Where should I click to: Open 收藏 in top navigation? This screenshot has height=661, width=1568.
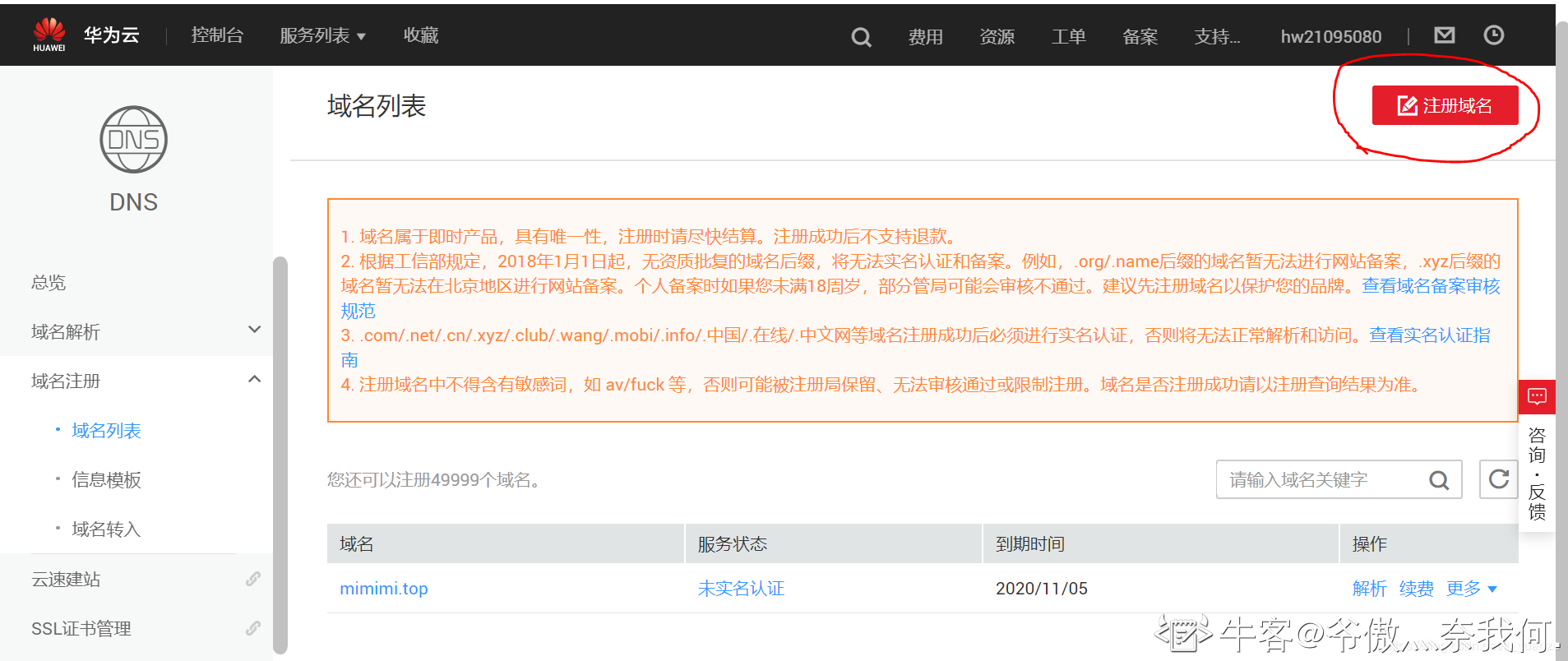click(421, 35)
